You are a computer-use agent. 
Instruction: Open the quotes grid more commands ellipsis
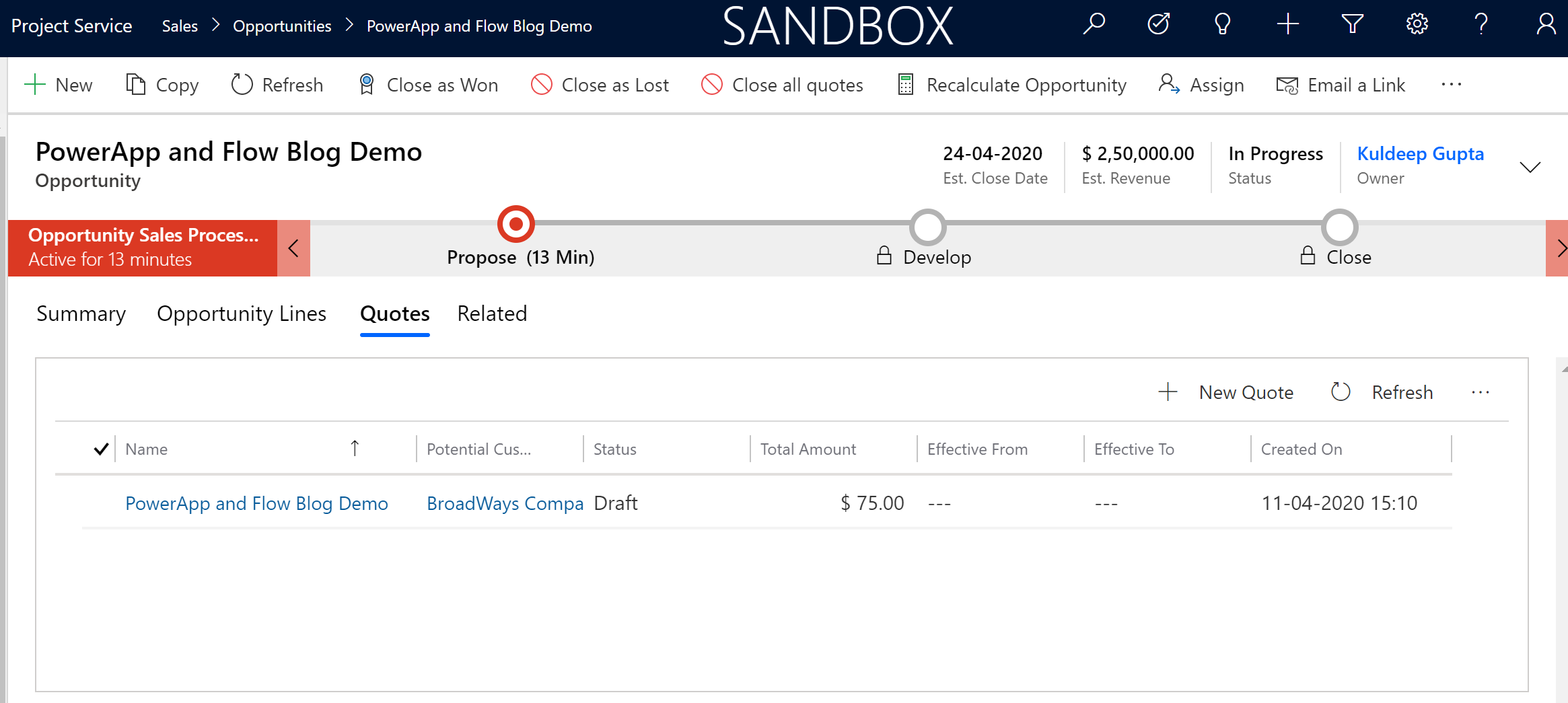pyautogui.click(x=1481, y=392)
